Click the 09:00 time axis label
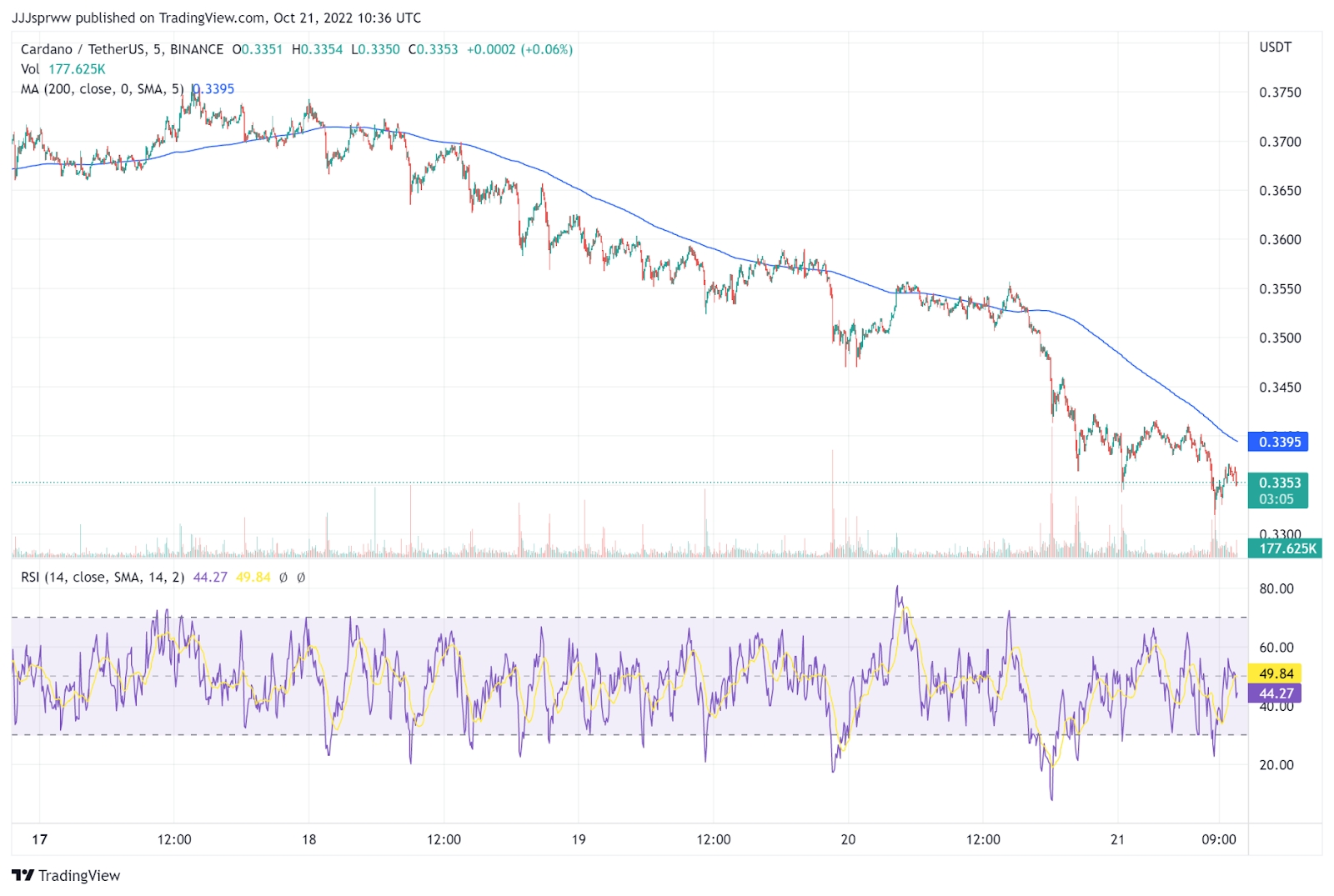Screen dimensions: 1334x896 (1219, 839)
